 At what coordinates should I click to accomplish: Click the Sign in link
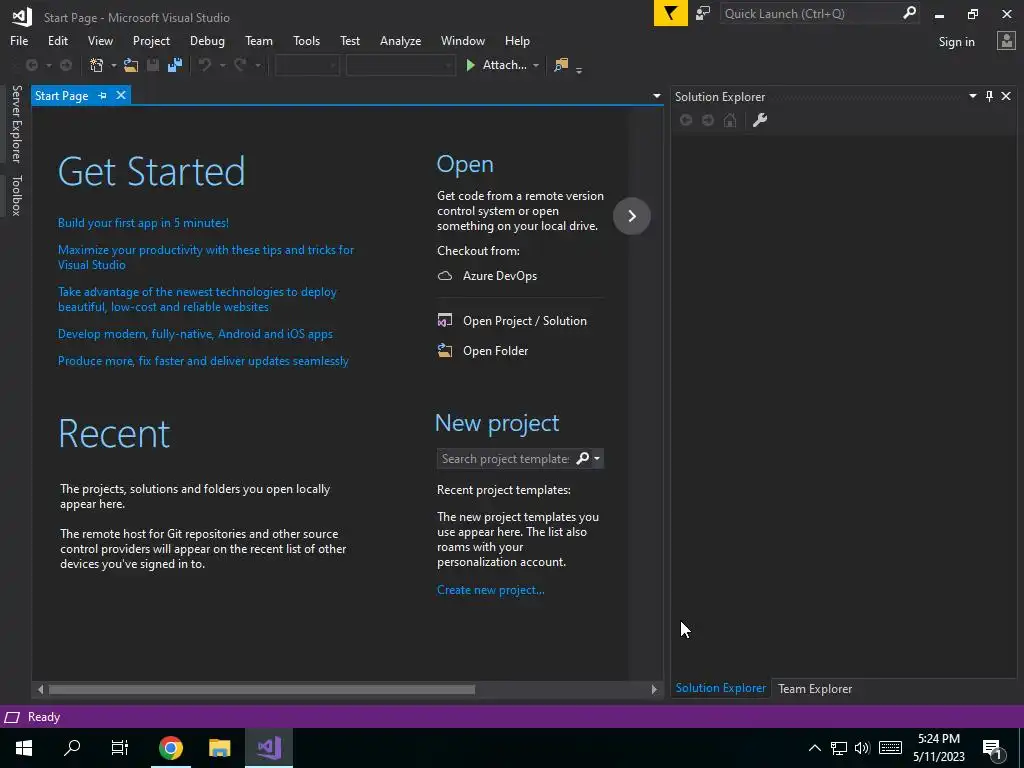click(x=956, y=42)
